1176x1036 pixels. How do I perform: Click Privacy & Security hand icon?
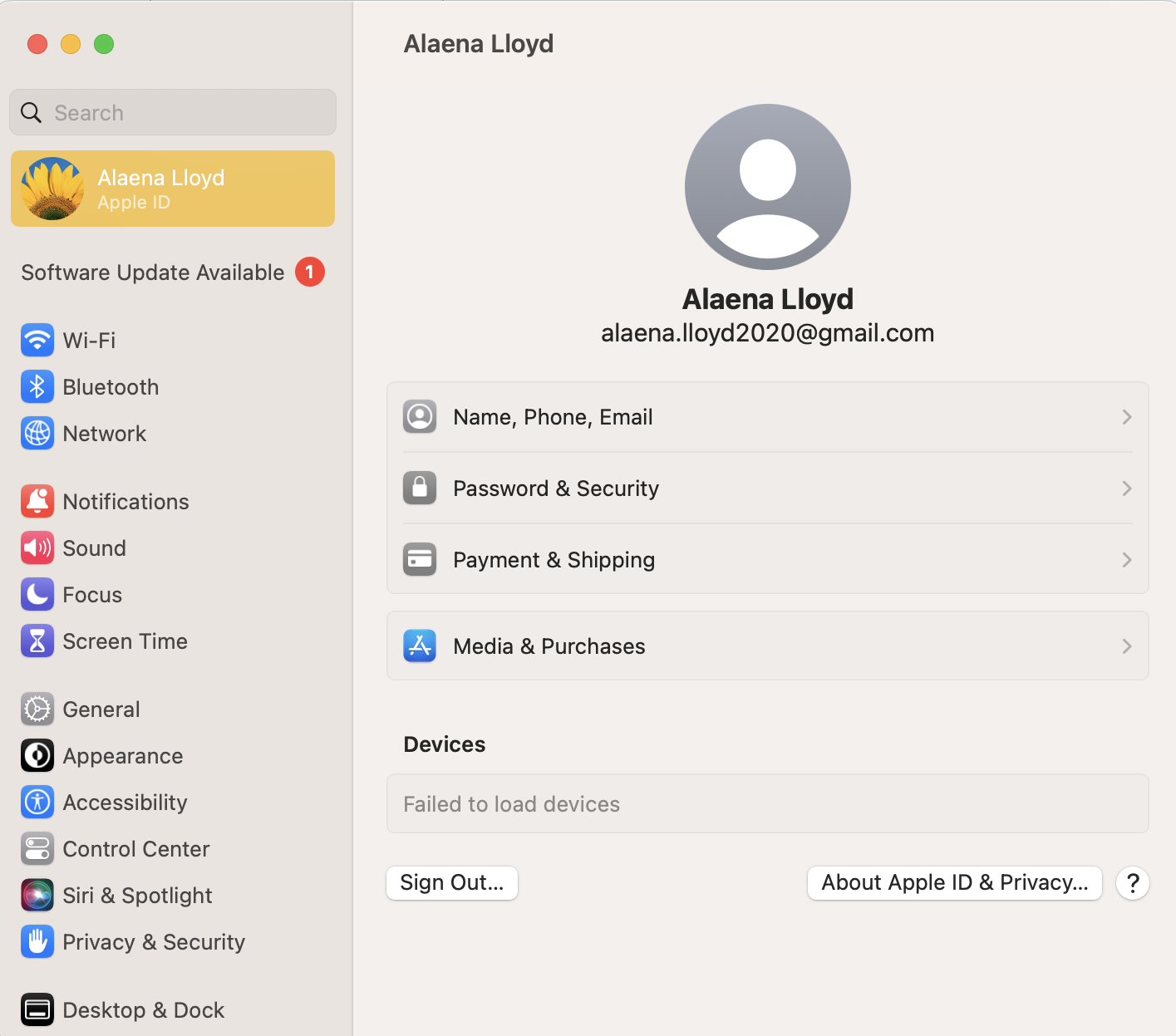pos(37,942)
